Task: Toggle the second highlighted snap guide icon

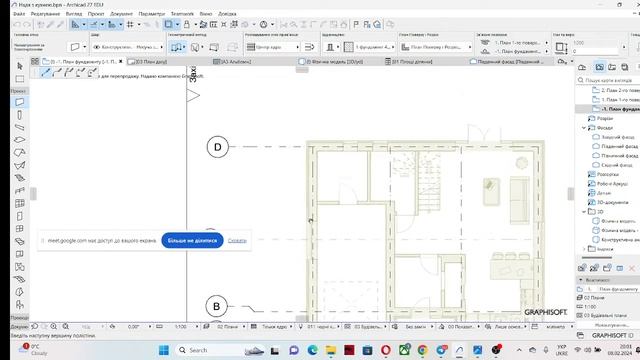Action: (94, 24)
